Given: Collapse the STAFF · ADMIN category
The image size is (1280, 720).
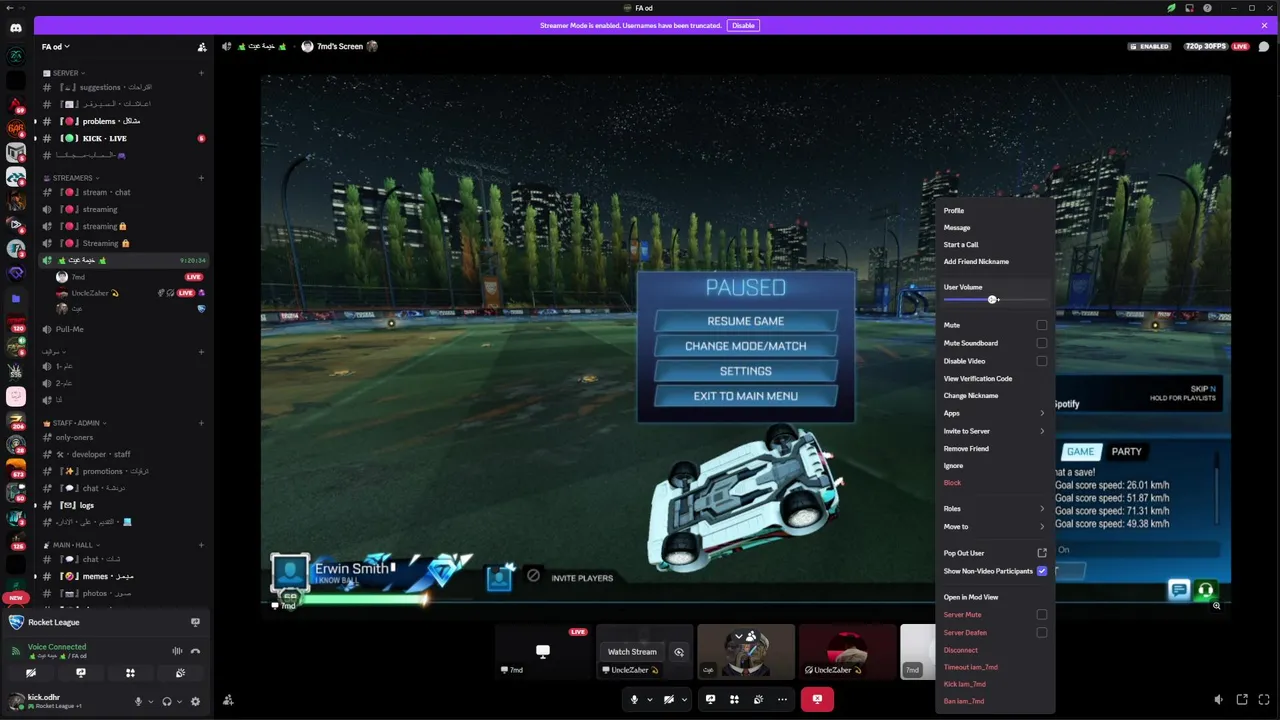Looking at the screenshot, I should tap(75, 423).
